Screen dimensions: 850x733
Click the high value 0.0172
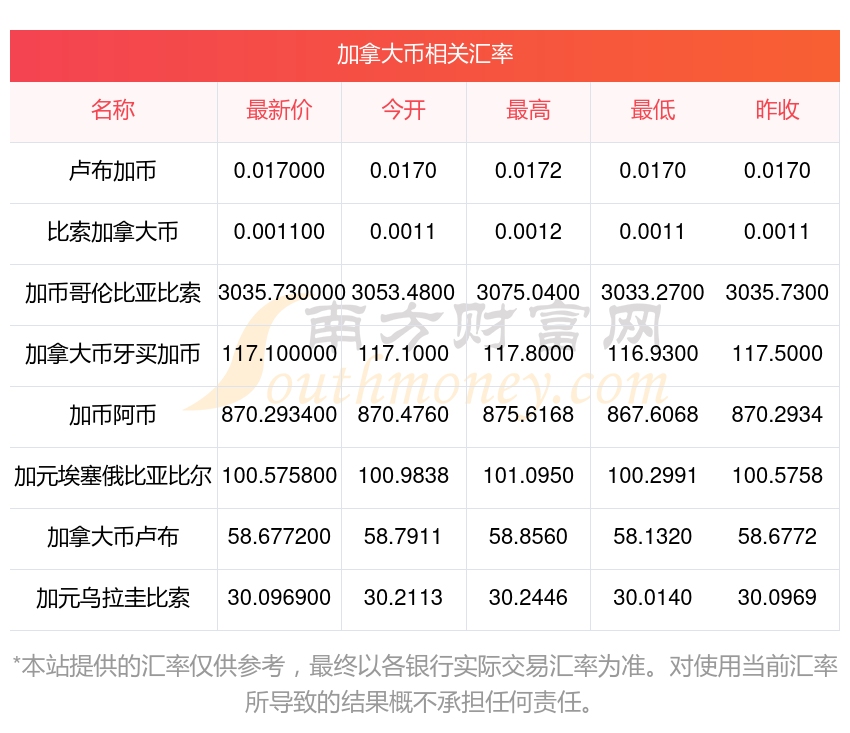point(528,171)
